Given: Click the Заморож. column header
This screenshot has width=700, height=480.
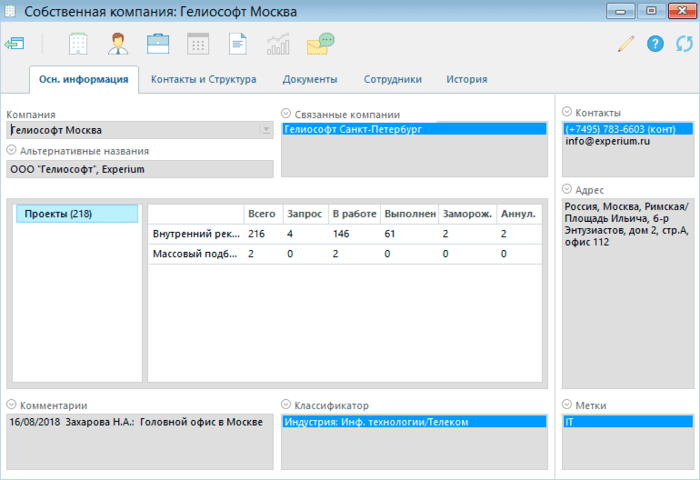Looking at the screenshot, I should click(x=468, y=214).
